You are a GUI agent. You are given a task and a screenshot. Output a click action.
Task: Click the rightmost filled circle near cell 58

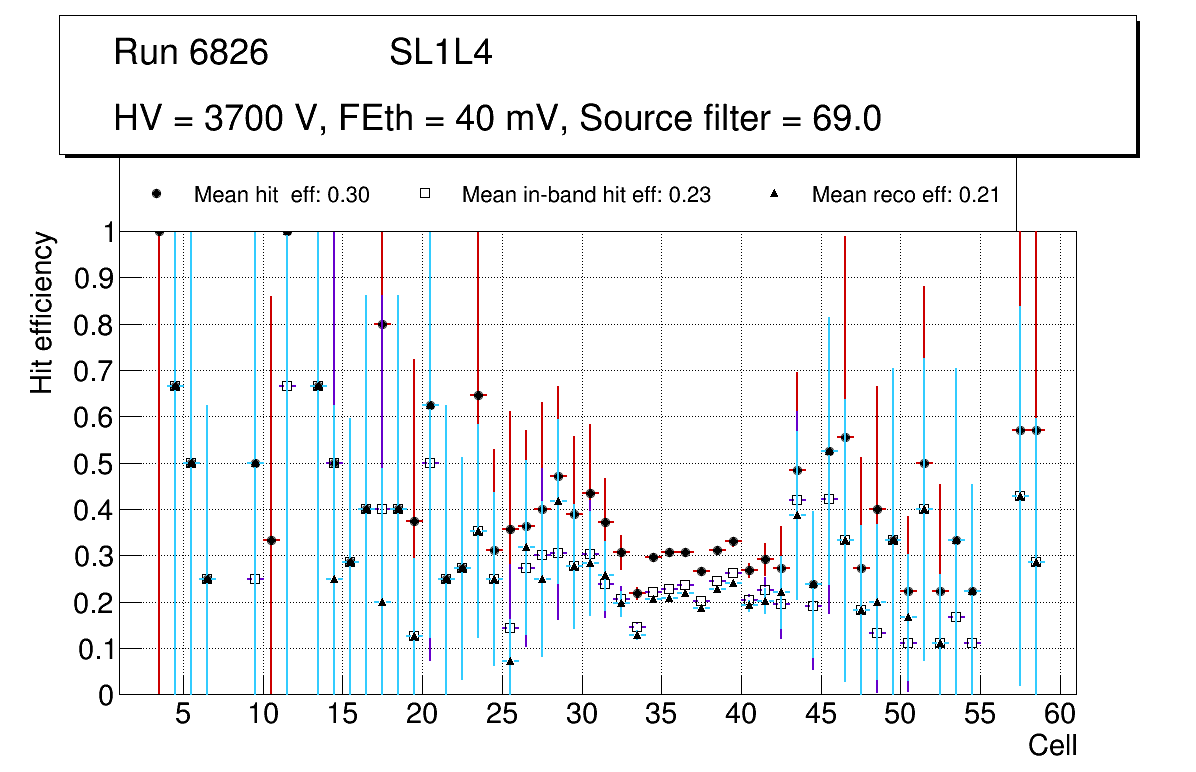[1036, 430]
